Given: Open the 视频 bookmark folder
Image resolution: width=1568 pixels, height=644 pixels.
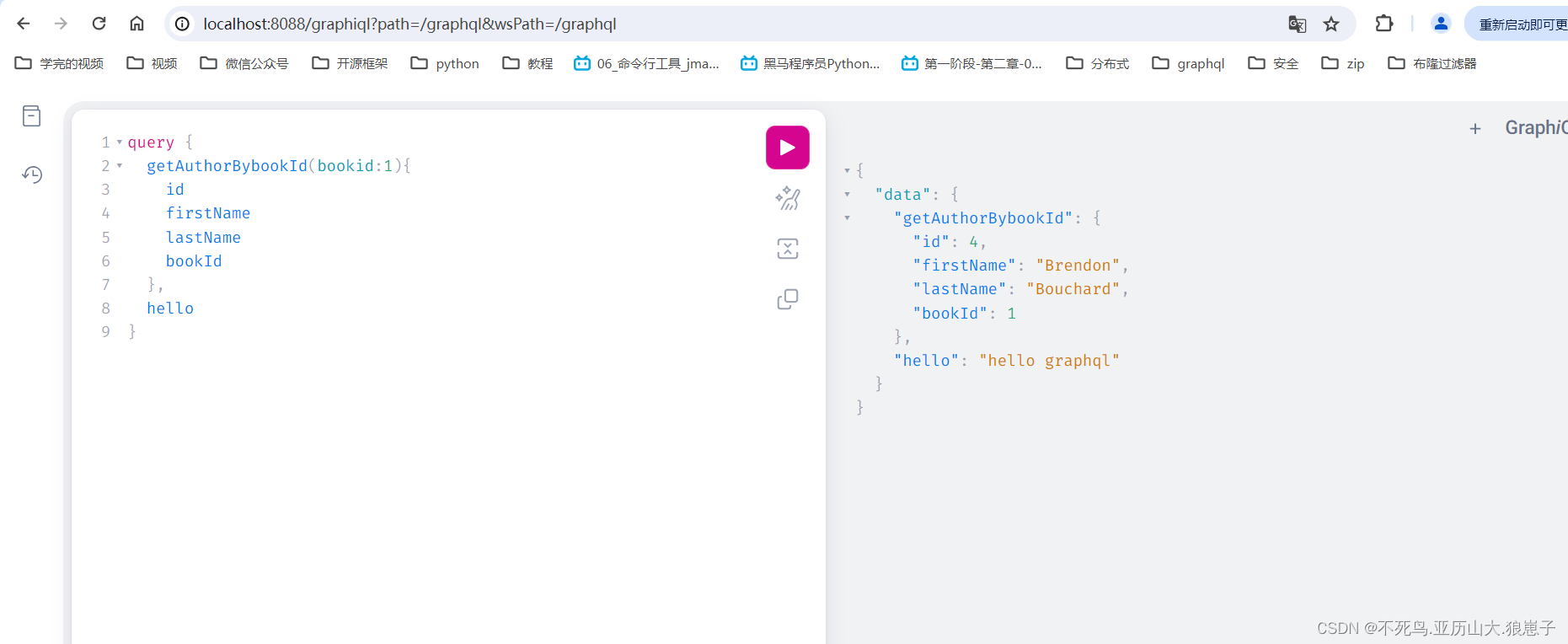Looking at the screenshot, I should pyautogui.click(x=153, y=63).
